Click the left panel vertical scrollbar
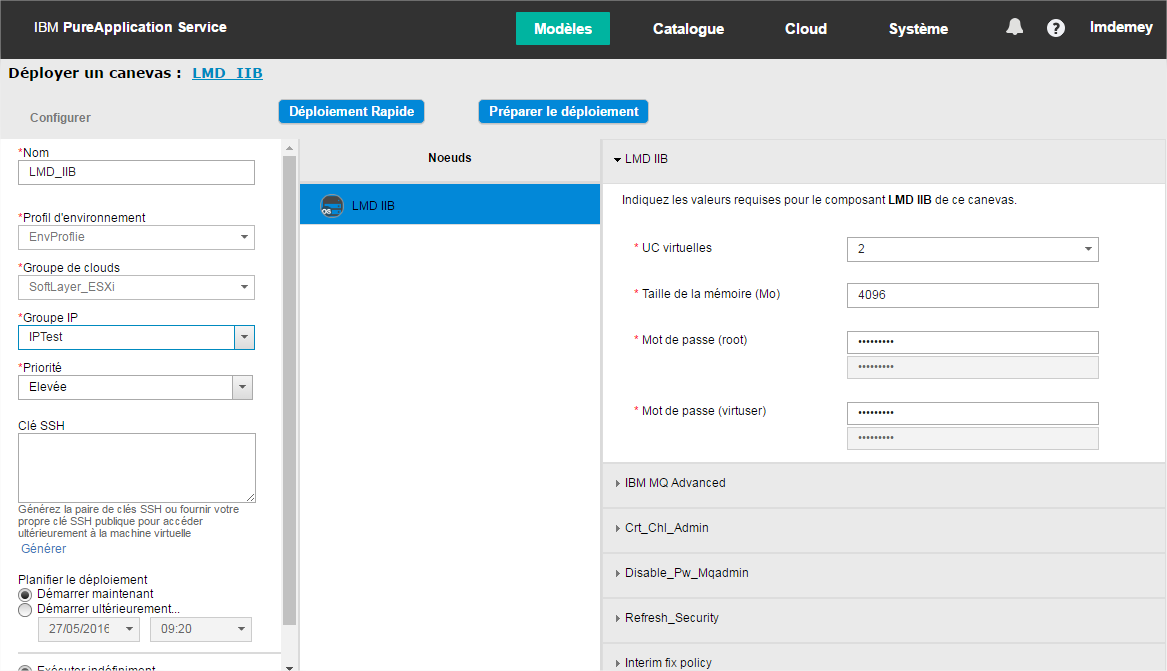This screenshot has width=1167, height=671. coord(290,390)
